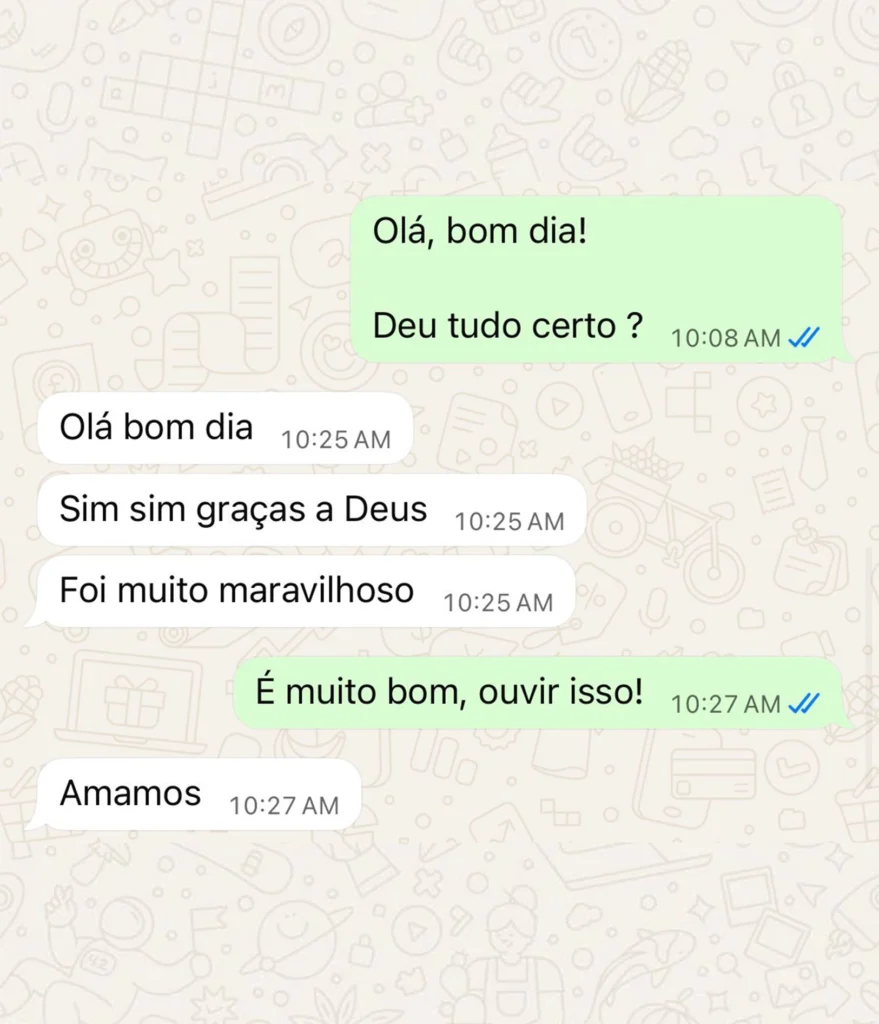Click the blue double-check beside 10:08 AM
Image resolution: width=879 pixels, height=1024 pixels.
click(x=804, y=338)
